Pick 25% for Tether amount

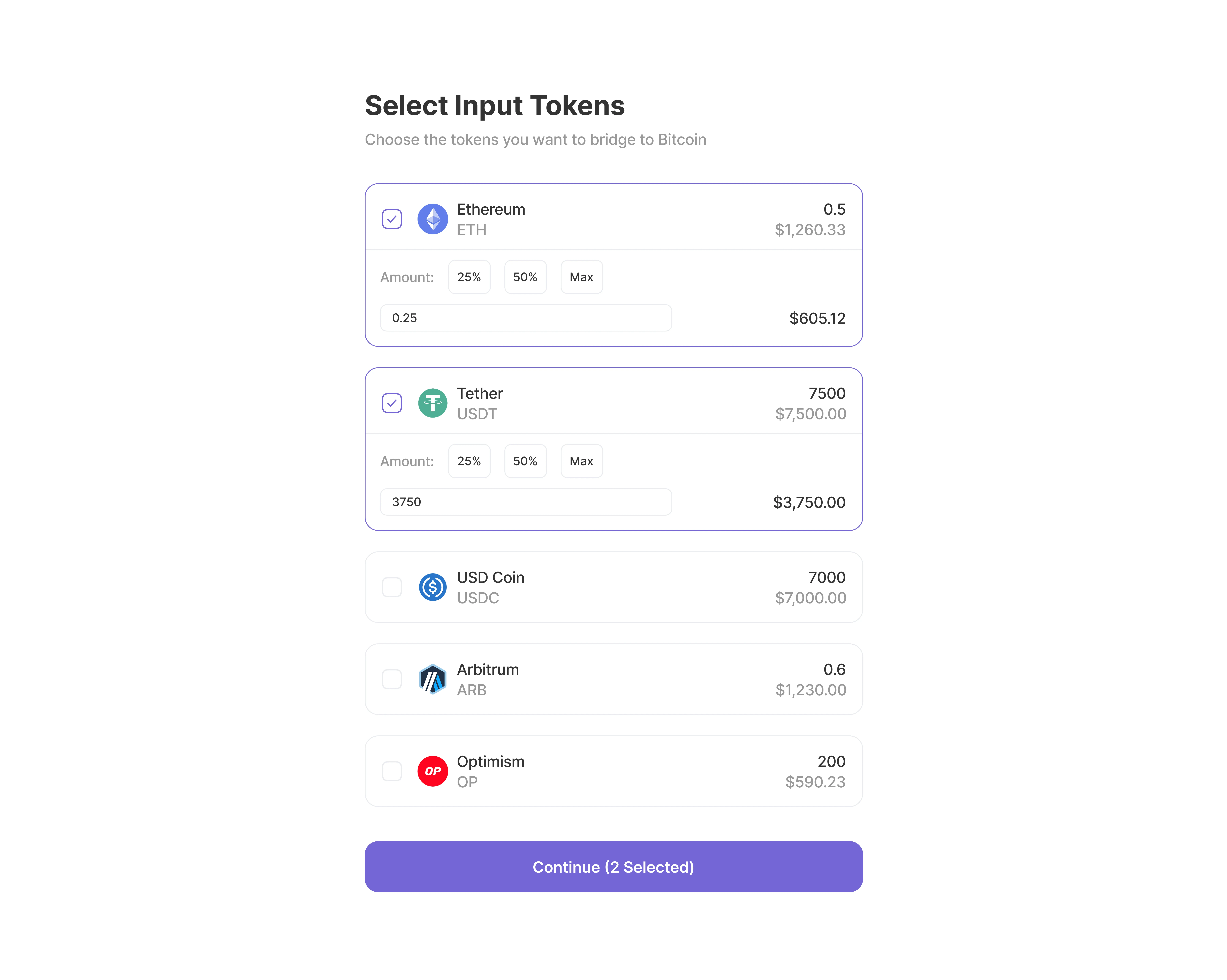click(469, 461)
